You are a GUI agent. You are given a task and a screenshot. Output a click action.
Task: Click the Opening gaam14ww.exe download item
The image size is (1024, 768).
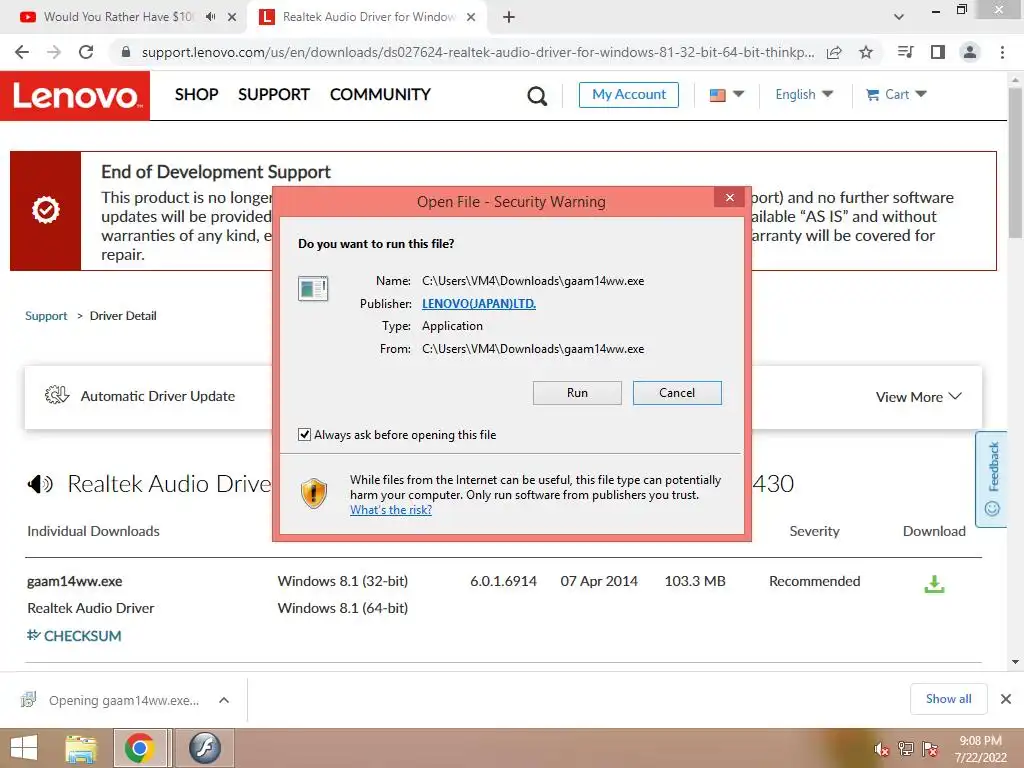point(124,700)
